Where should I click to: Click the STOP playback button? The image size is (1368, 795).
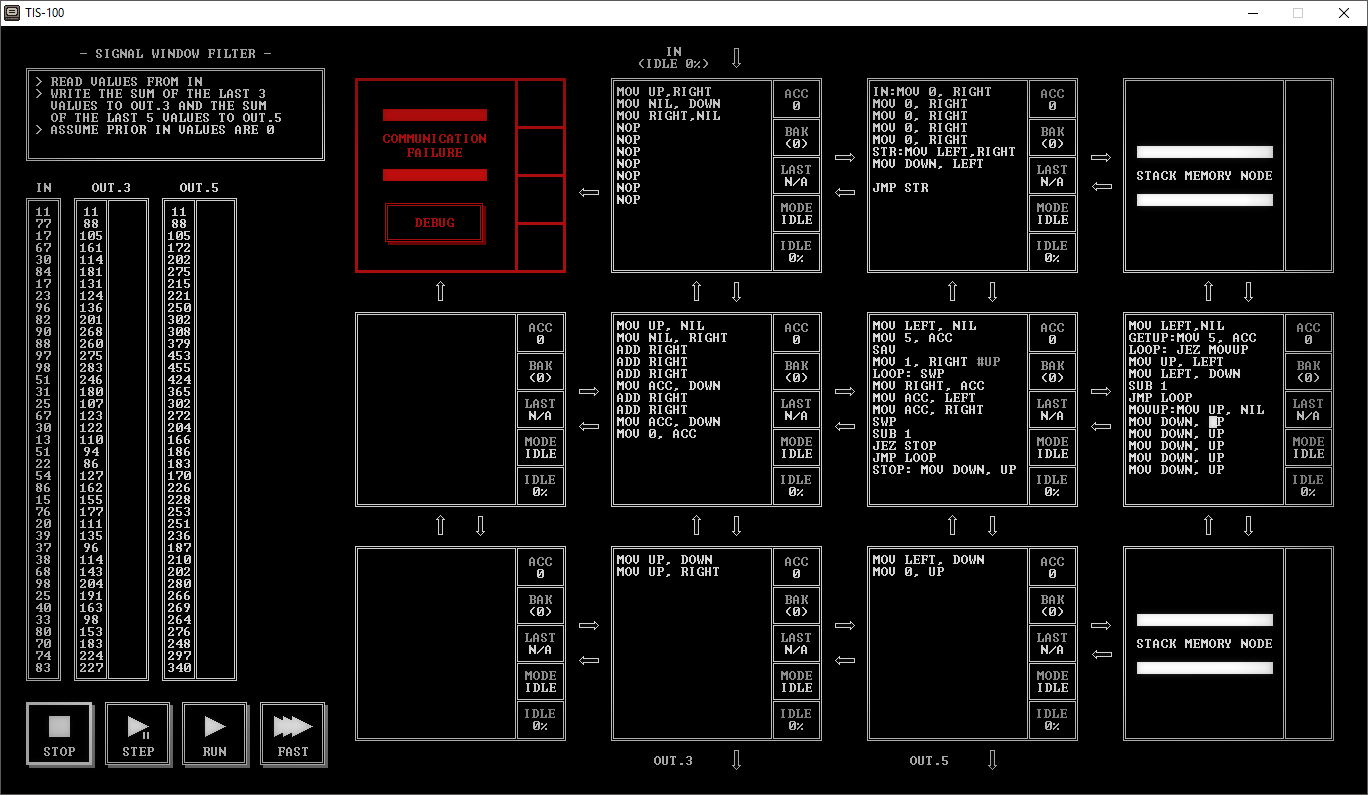(x=59, y=733)
